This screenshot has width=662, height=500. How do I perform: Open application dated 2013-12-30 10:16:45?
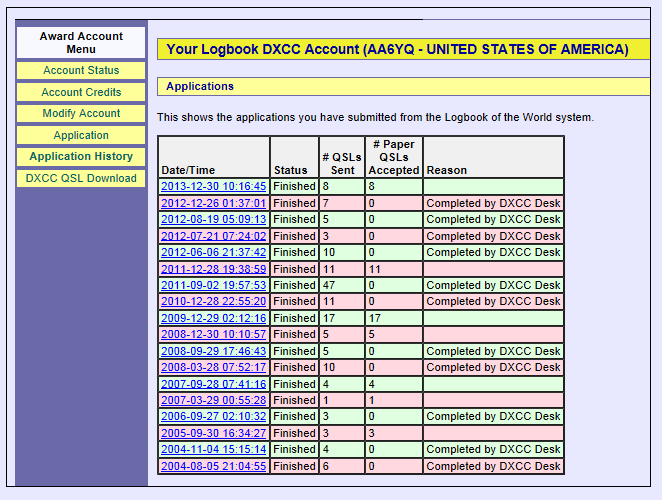tap(214, 186)
